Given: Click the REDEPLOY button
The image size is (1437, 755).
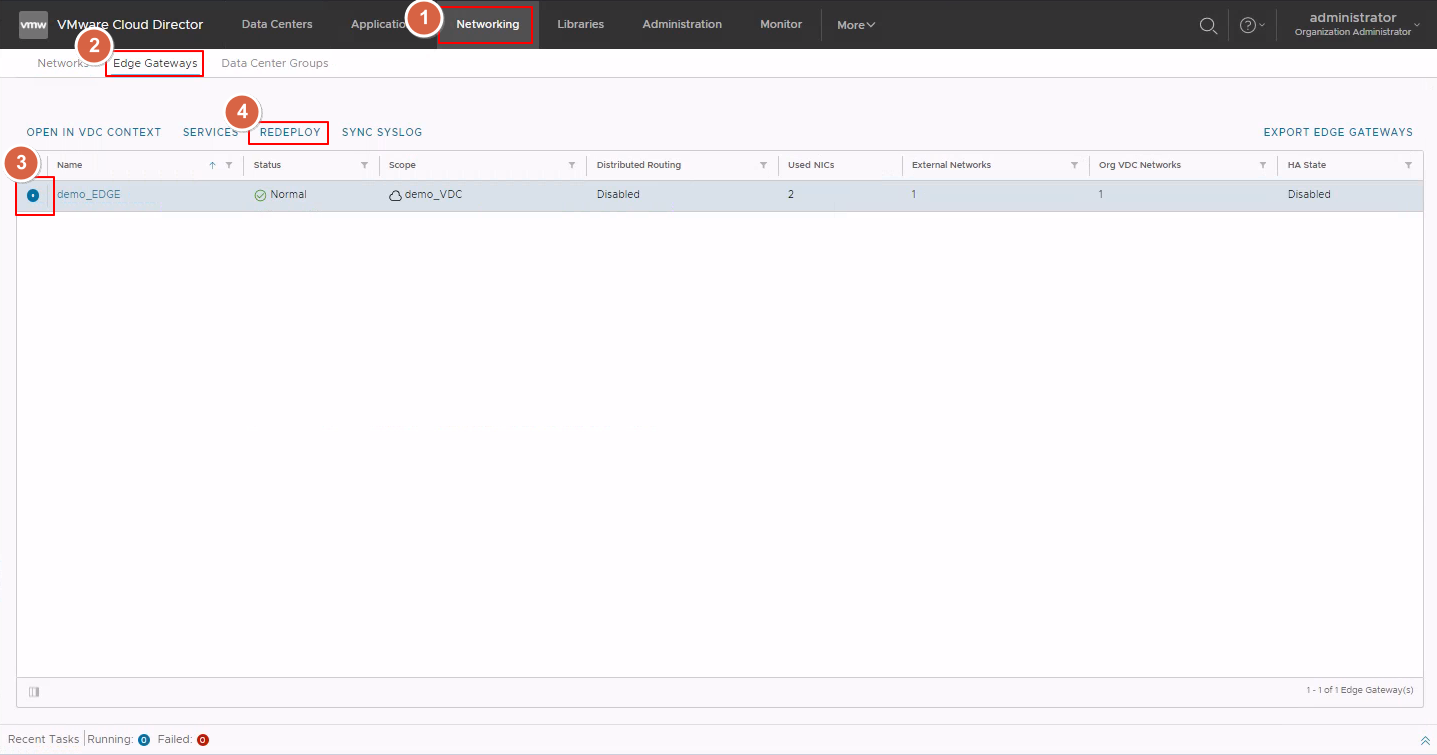Looking at the screenshot, I should tap(290, 132).
